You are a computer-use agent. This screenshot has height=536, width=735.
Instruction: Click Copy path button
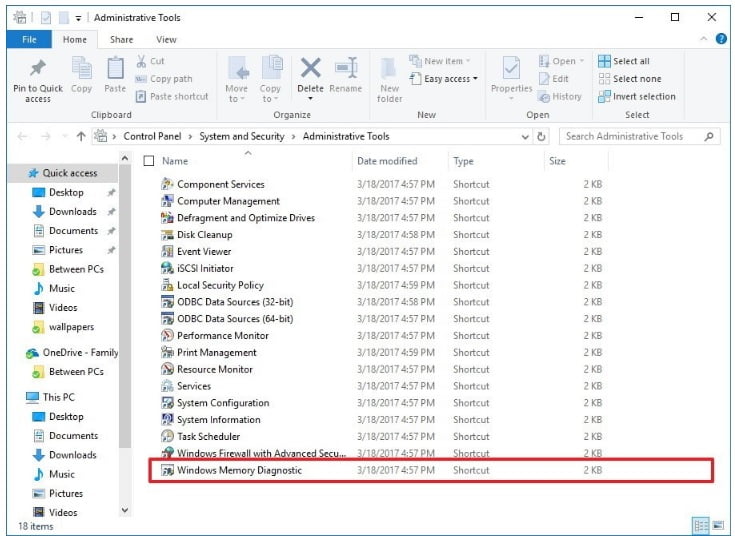(164, 79)
